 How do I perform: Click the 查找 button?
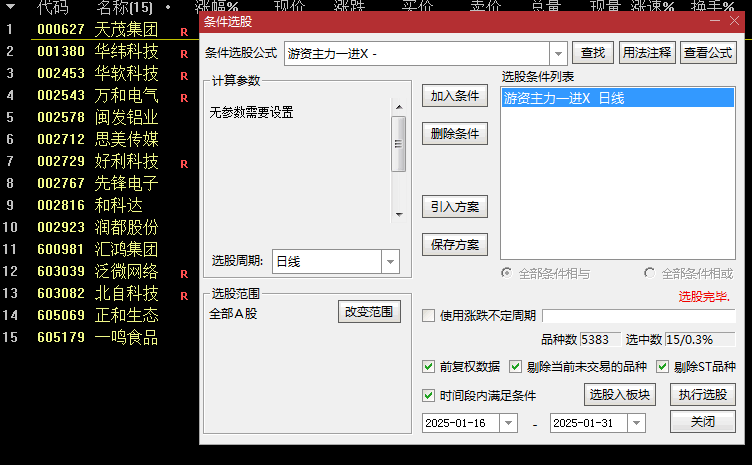pyautogui.click(x=593, y=53)
